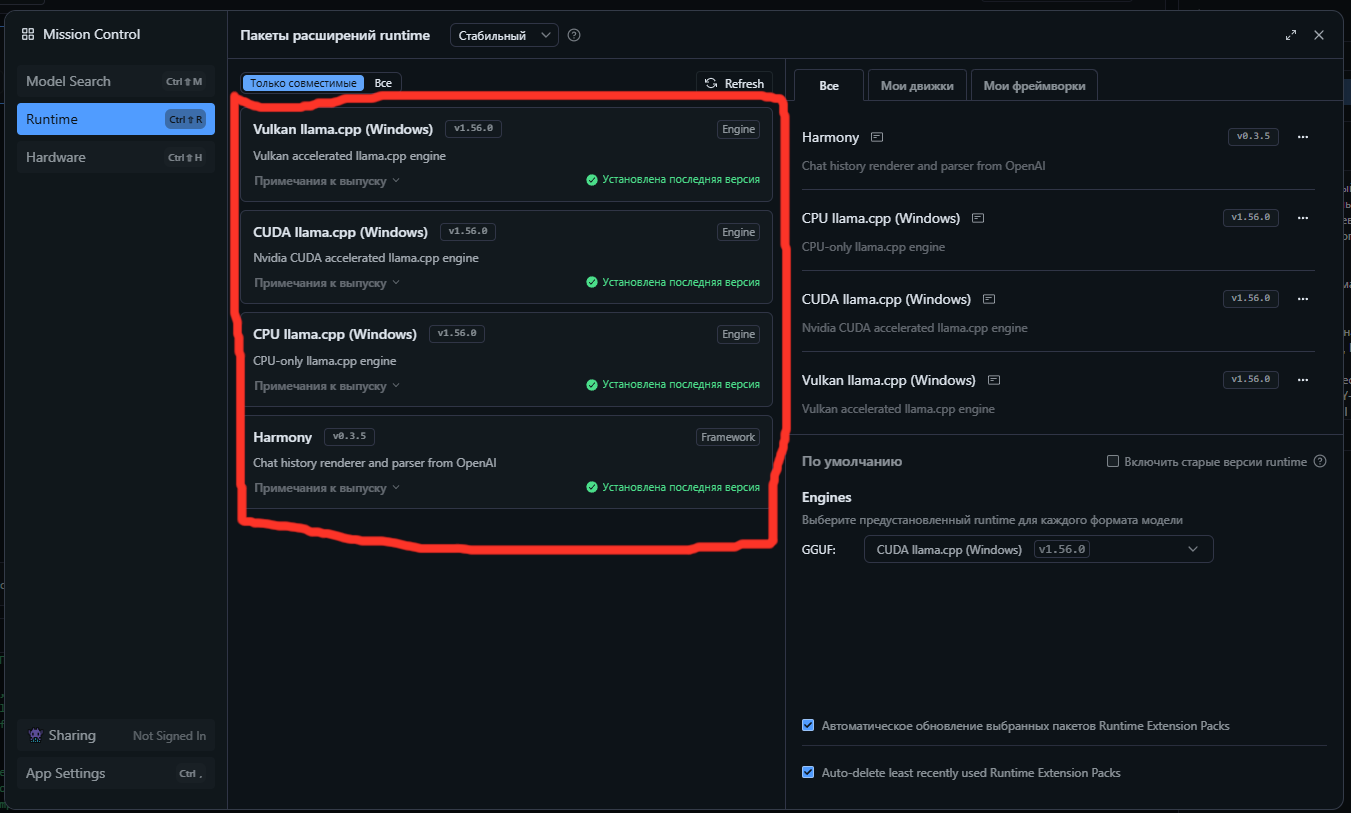Click the notes icon next to CPU llama.cpp in the right list

978,218
